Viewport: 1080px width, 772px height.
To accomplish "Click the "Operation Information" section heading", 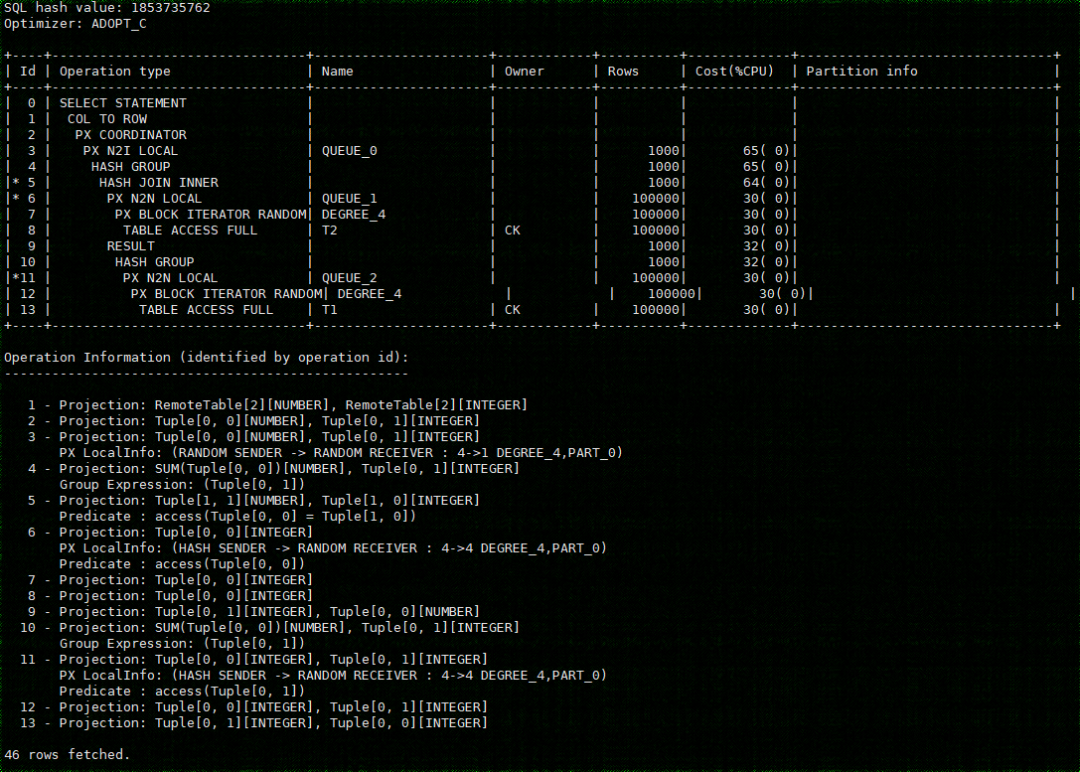I will pos(206,357).
